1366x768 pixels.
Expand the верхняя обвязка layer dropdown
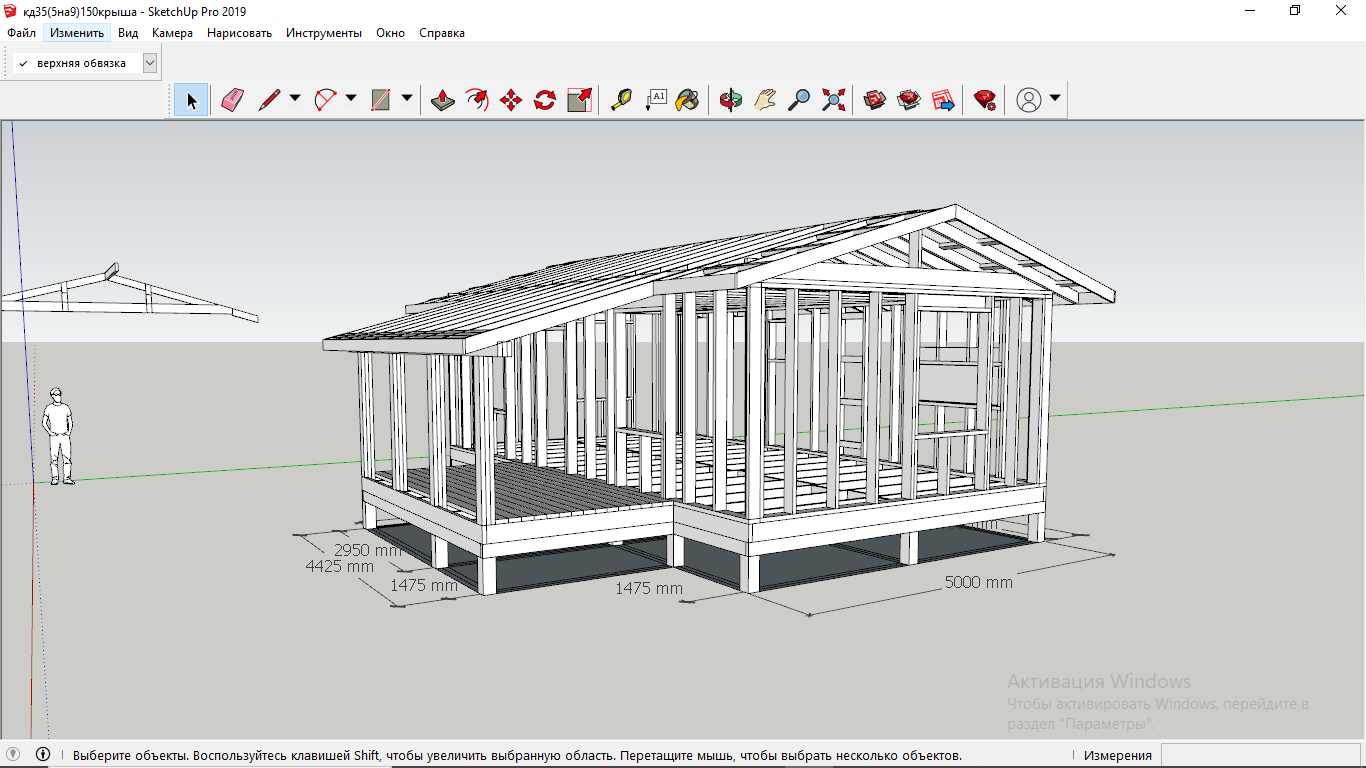(150, 63)
